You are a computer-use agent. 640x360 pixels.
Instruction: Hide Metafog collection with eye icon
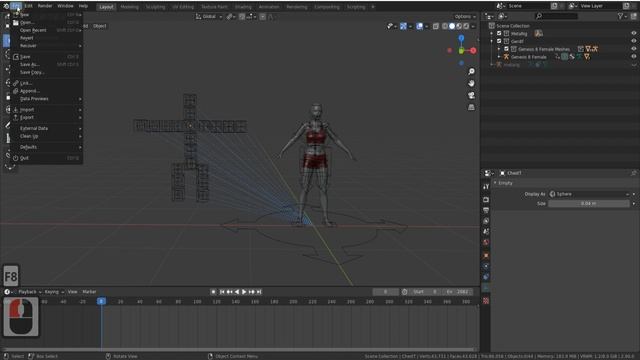coord(633,33)
